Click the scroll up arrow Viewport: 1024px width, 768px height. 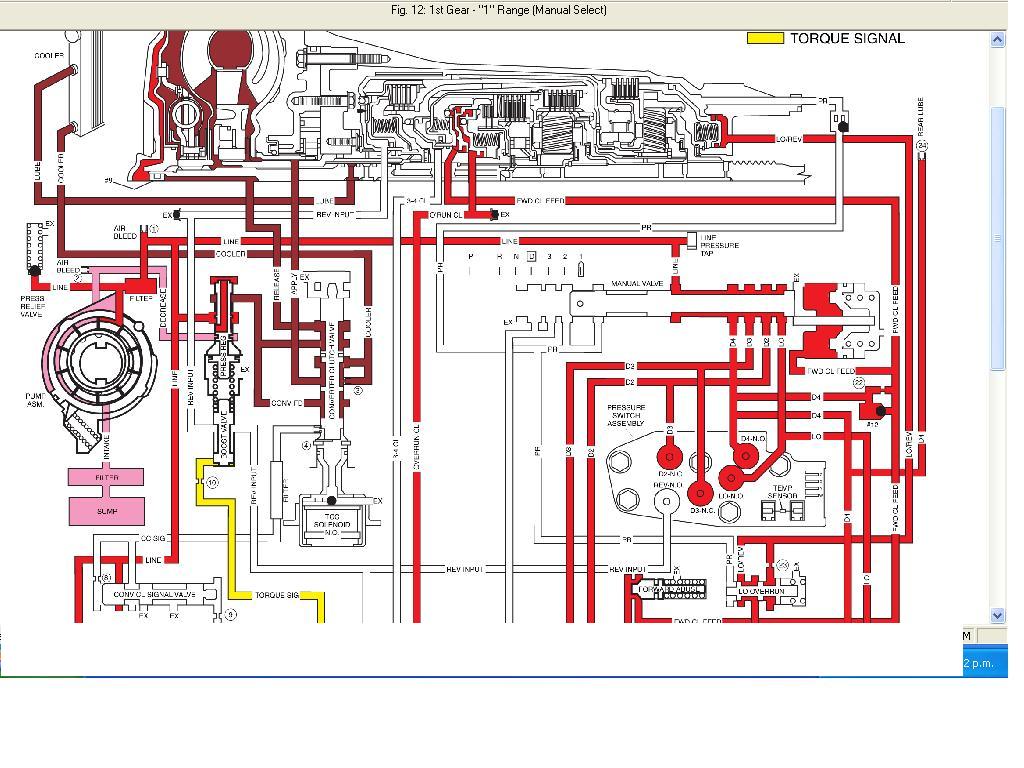[997, 40]
